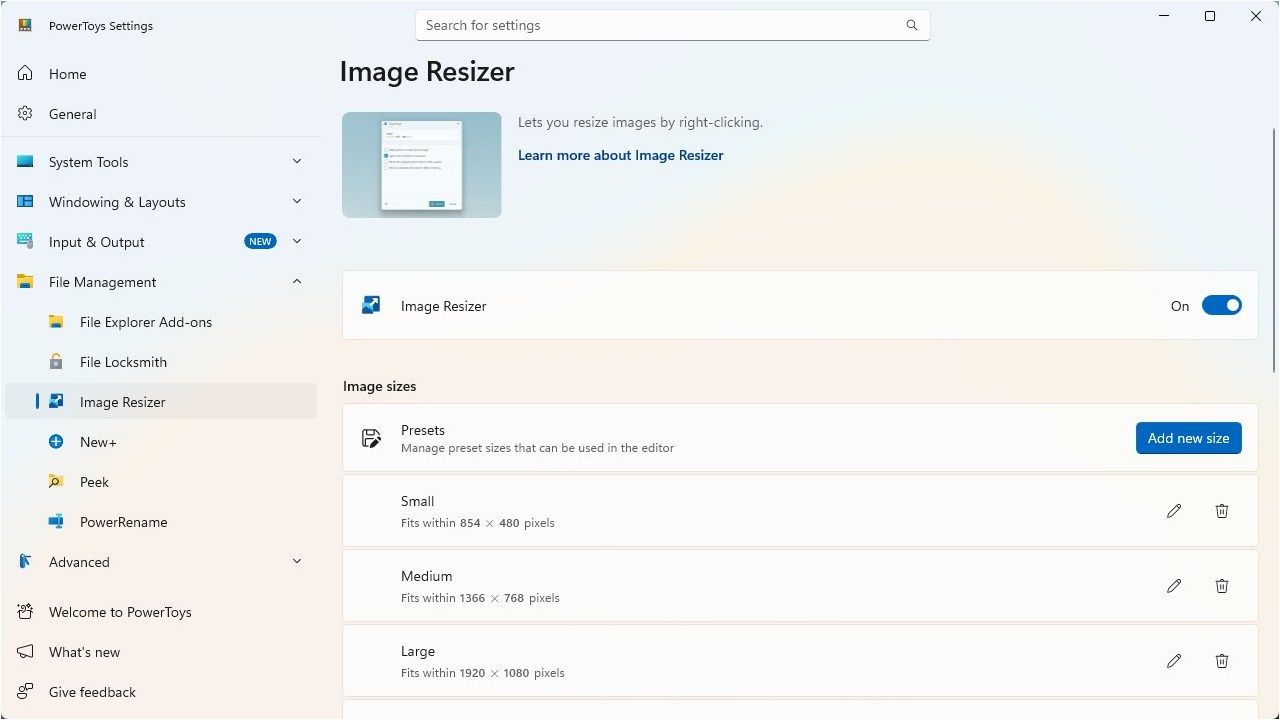Delete the Small preset with trash icon
This screenshot has height=720, width=1280.
coord(1222,511)
